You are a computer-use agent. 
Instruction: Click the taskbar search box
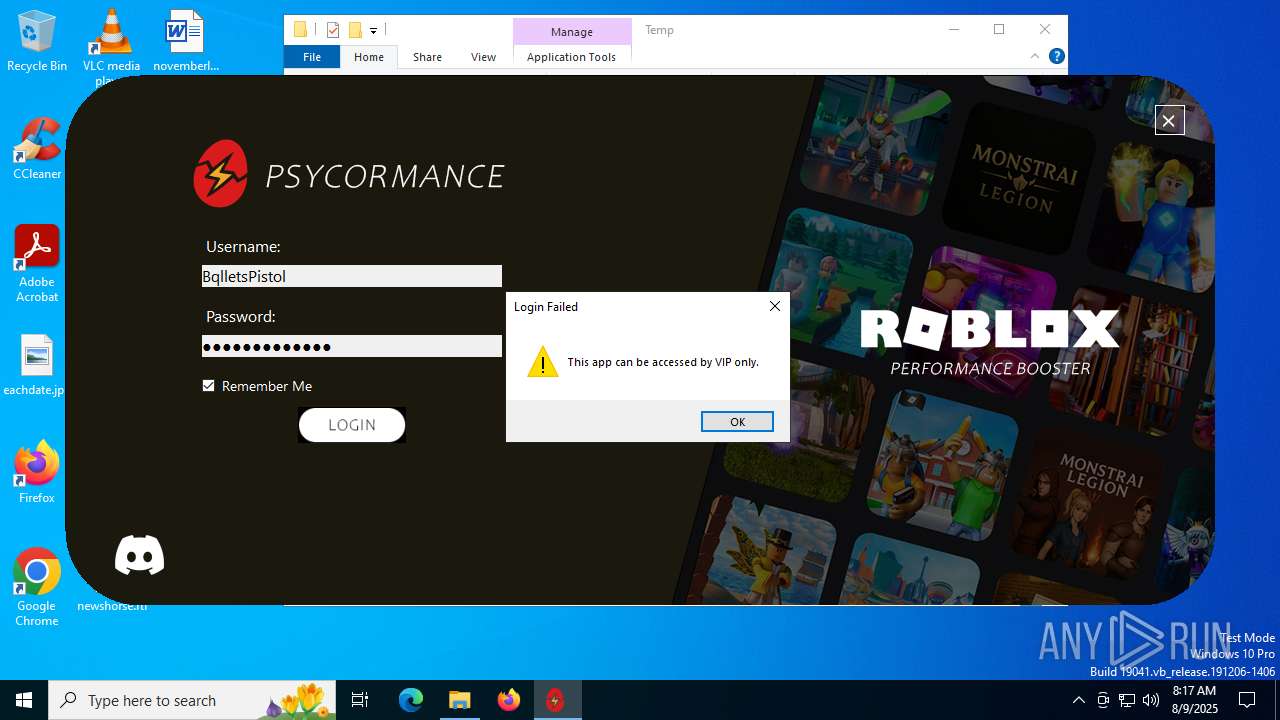pos(190,700)
